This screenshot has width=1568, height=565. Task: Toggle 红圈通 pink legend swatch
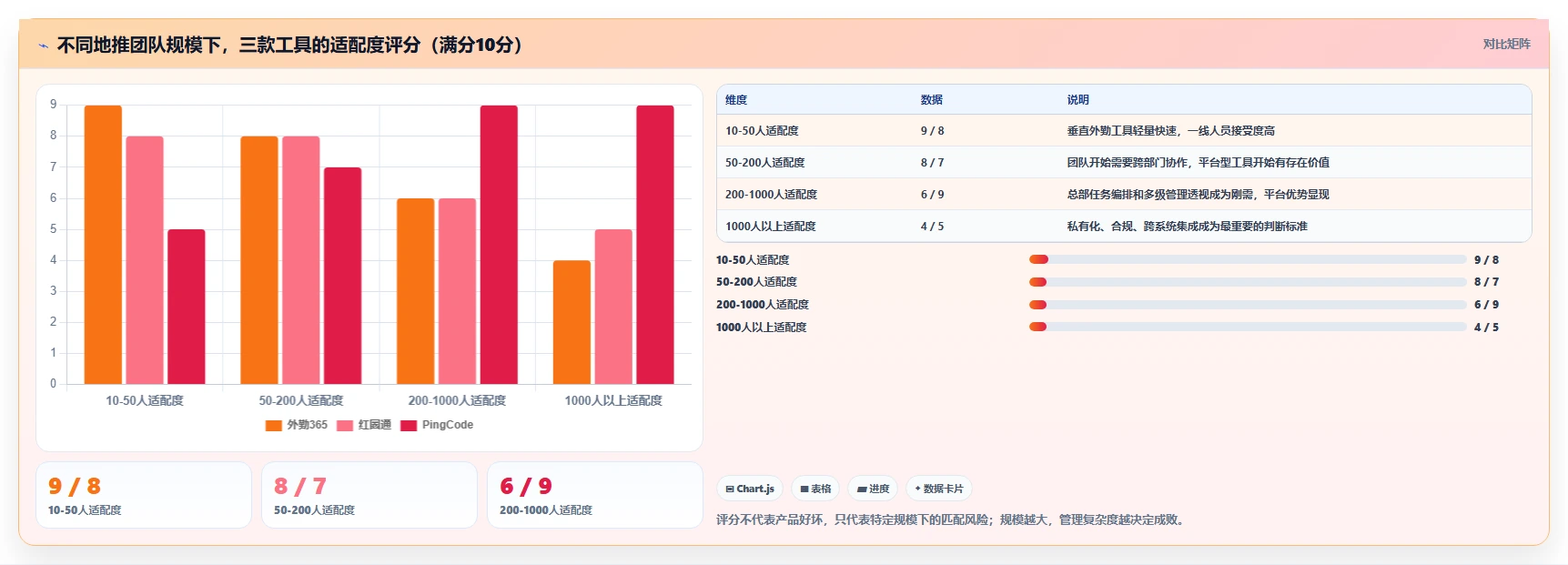[344, 425]
